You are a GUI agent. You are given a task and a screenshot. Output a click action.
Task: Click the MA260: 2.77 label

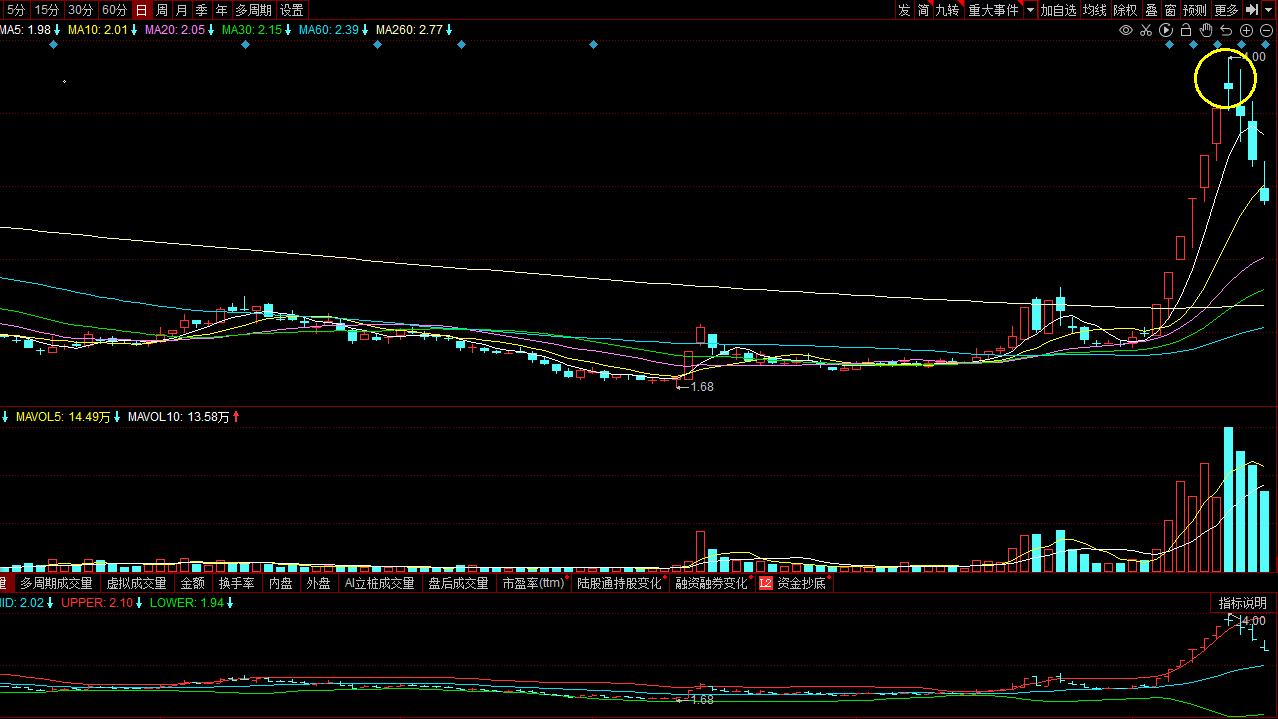point(409,30)
